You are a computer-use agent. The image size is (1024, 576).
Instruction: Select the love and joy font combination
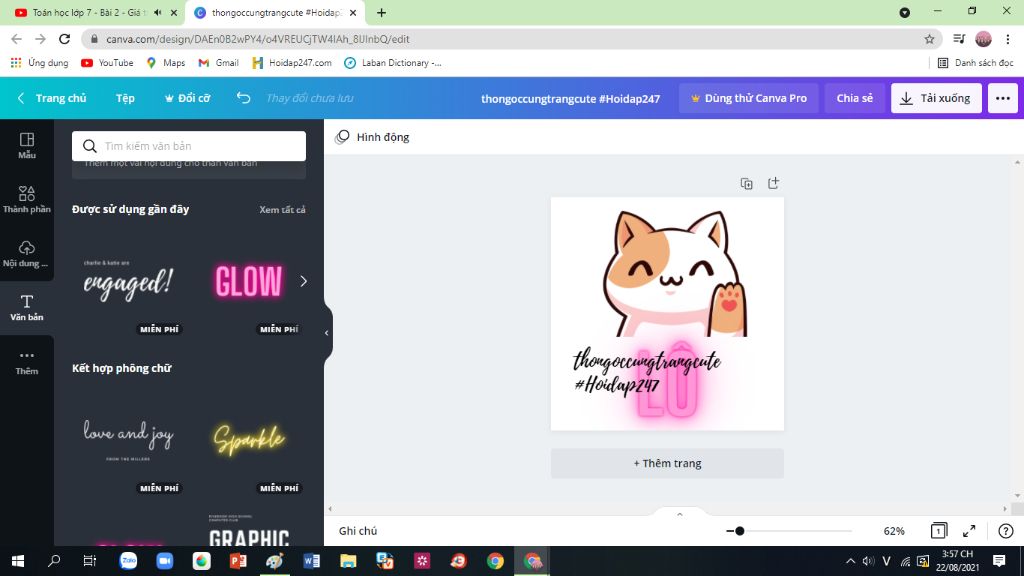pos(129,441)
